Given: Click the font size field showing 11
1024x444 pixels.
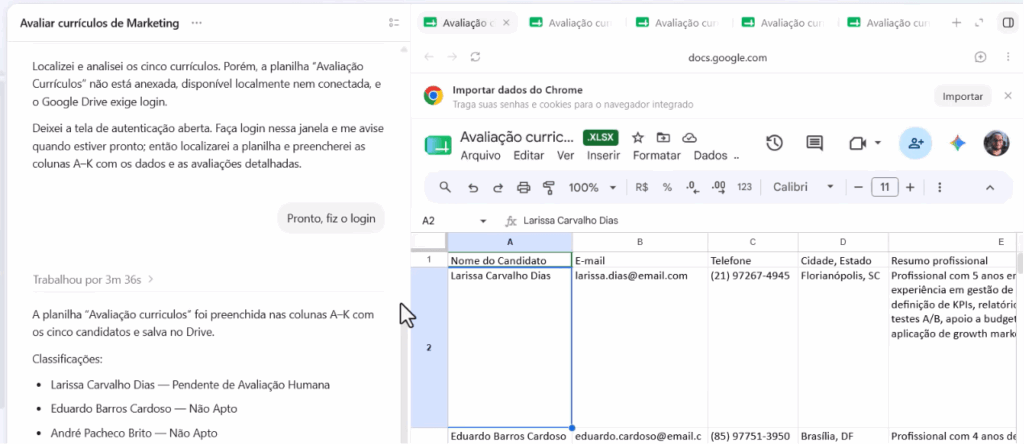Looking at the screenshot, I should 885,187.
